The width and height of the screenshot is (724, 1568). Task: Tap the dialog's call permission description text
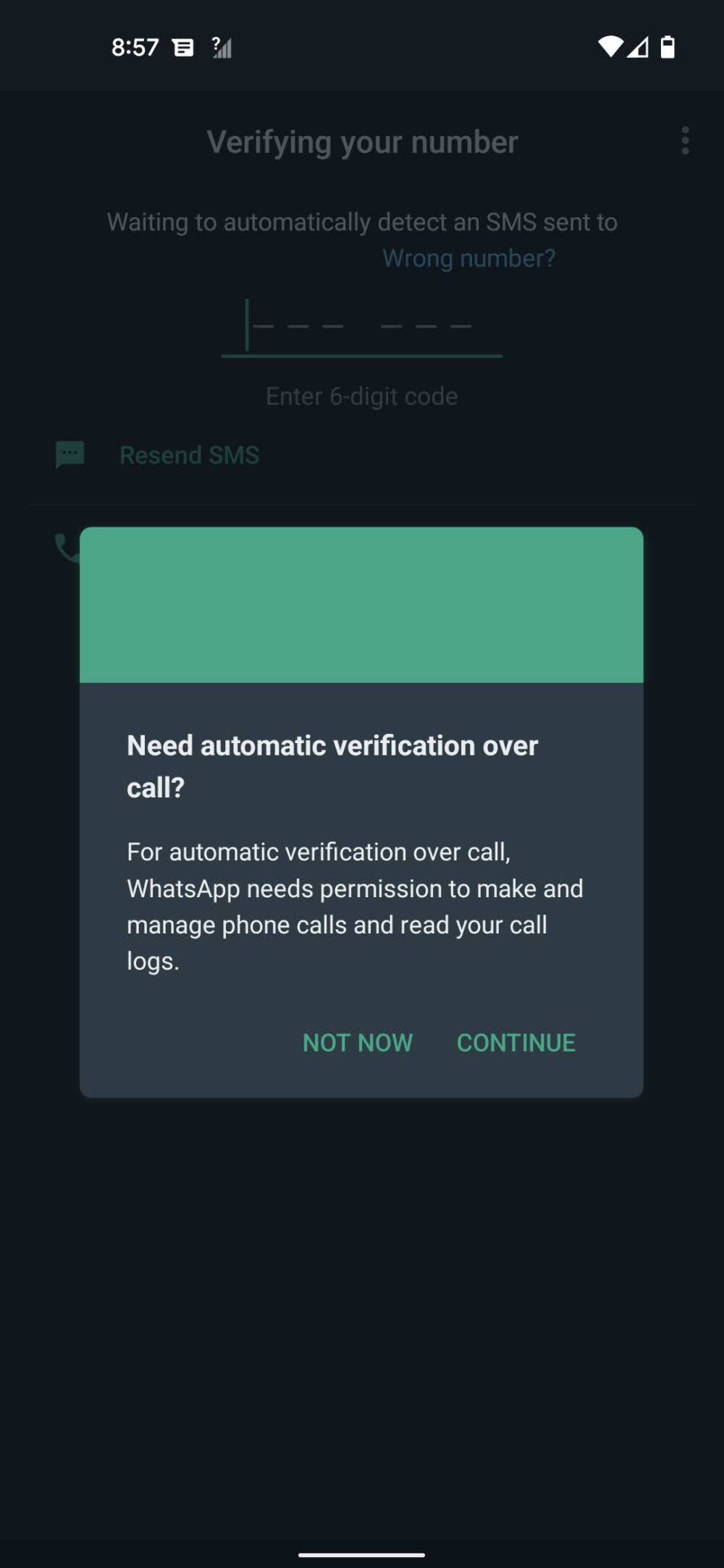click(x=355, y=906)
